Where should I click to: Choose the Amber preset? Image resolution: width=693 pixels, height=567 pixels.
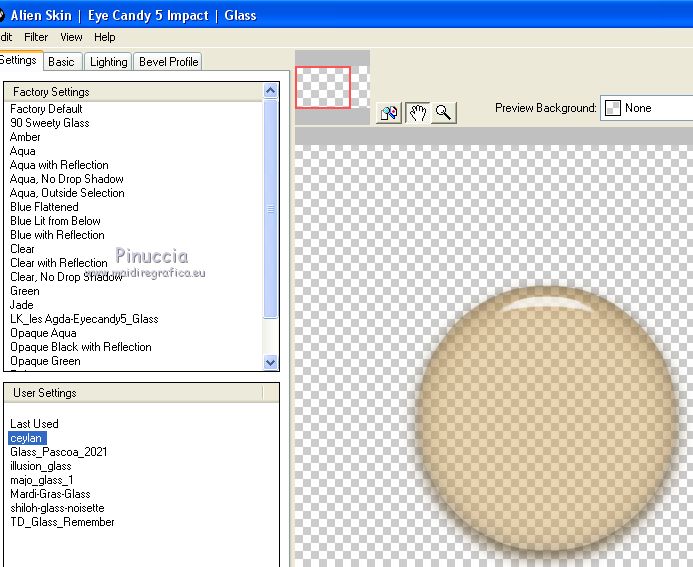25,137
